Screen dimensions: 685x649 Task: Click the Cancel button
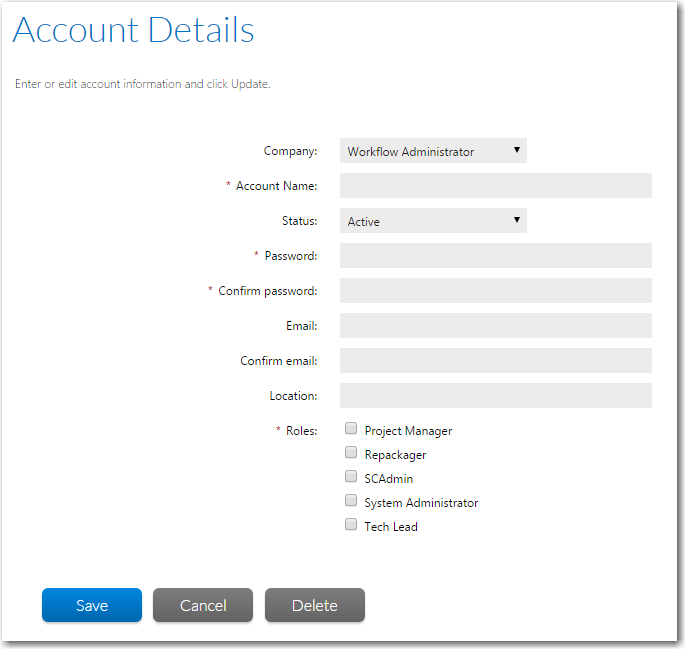(x=203, y=605)
